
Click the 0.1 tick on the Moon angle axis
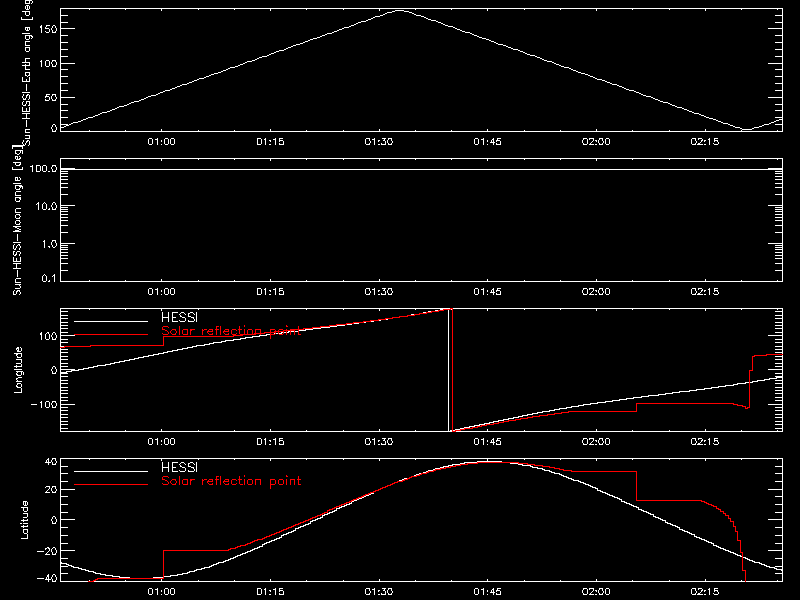(x=49, y=278)
